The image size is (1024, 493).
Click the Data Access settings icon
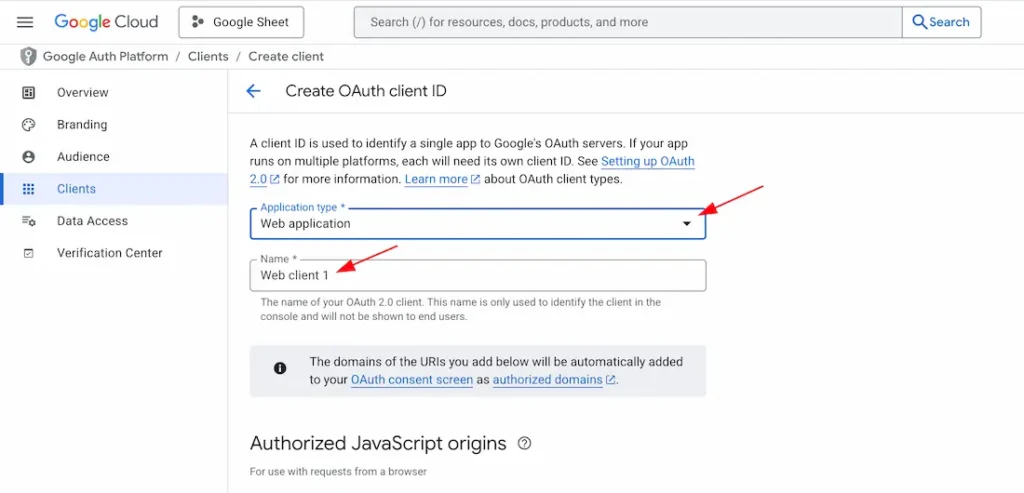point(29,221)
